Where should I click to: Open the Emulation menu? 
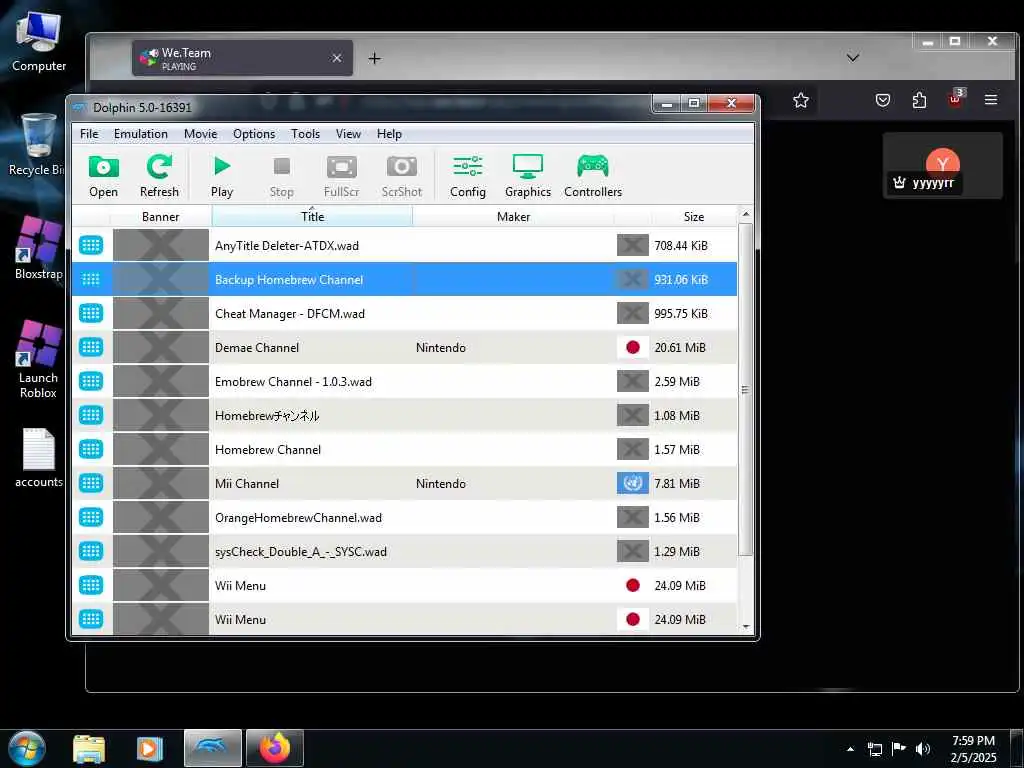coord(140,134)
